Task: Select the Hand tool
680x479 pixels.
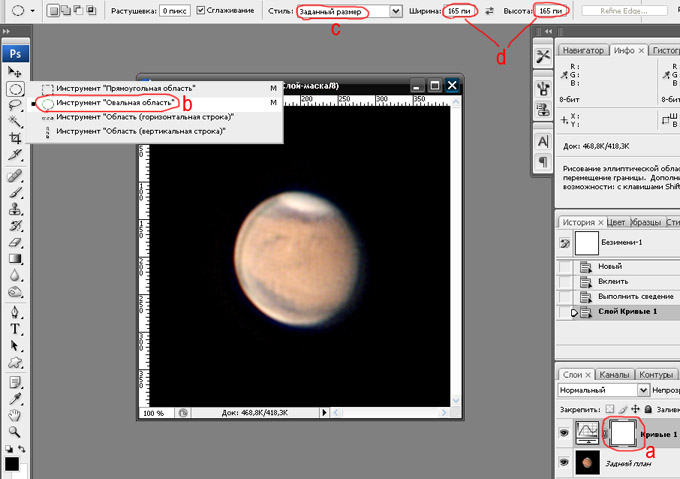Action: point(14,414)
